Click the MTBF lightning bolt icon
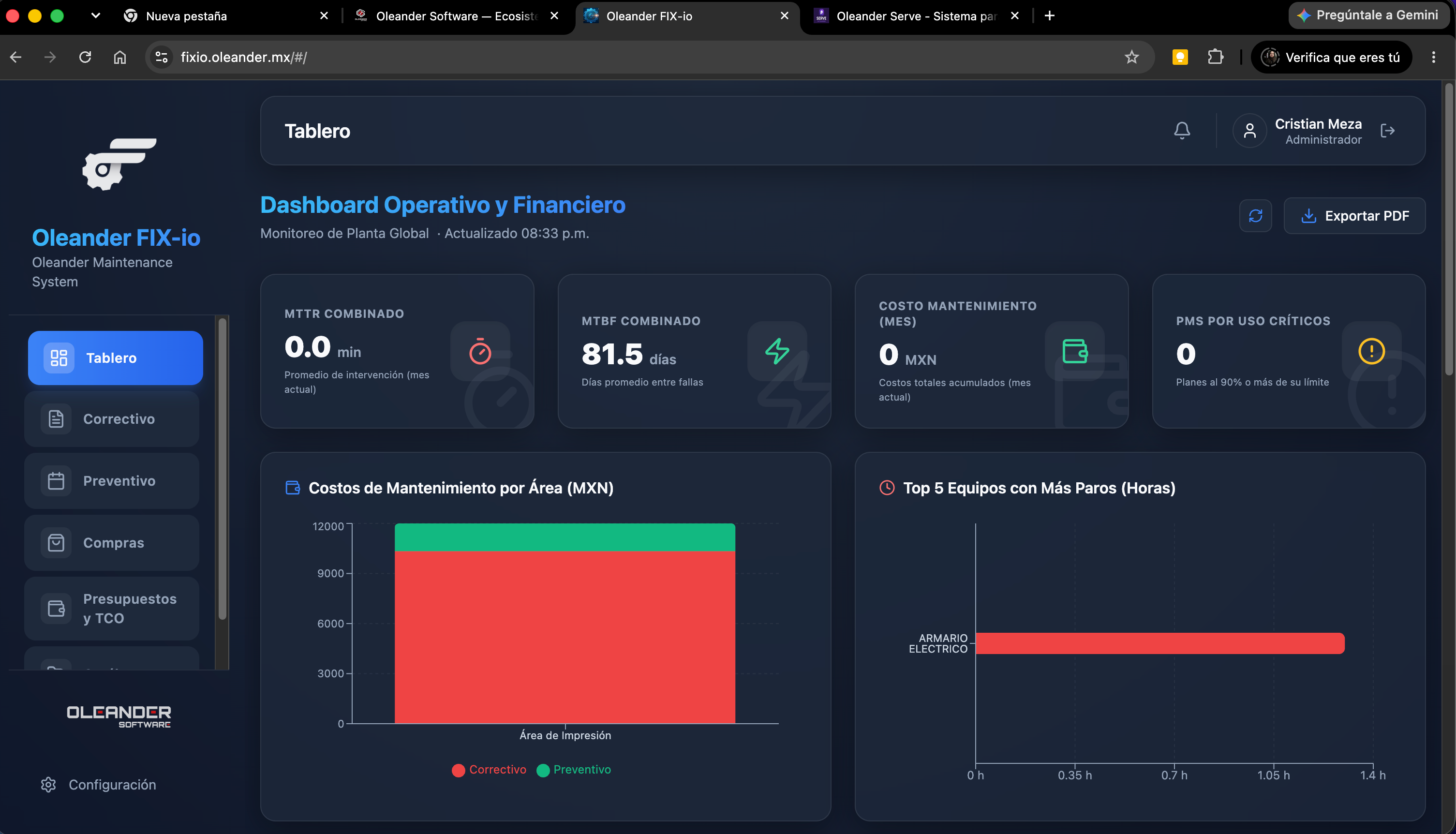Viewport: 1456px width, 834px height. tap(777, 351)
